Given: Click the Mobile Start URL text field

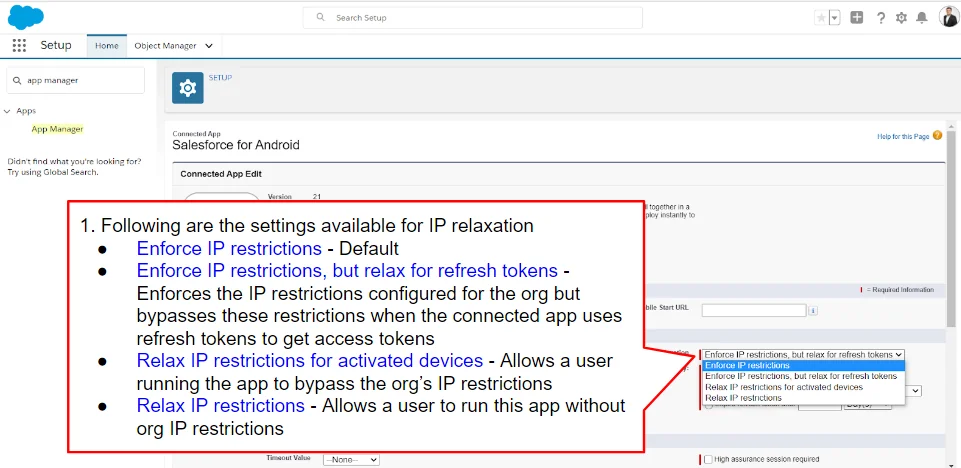Looking at the screenshot, I should (754, 311).
